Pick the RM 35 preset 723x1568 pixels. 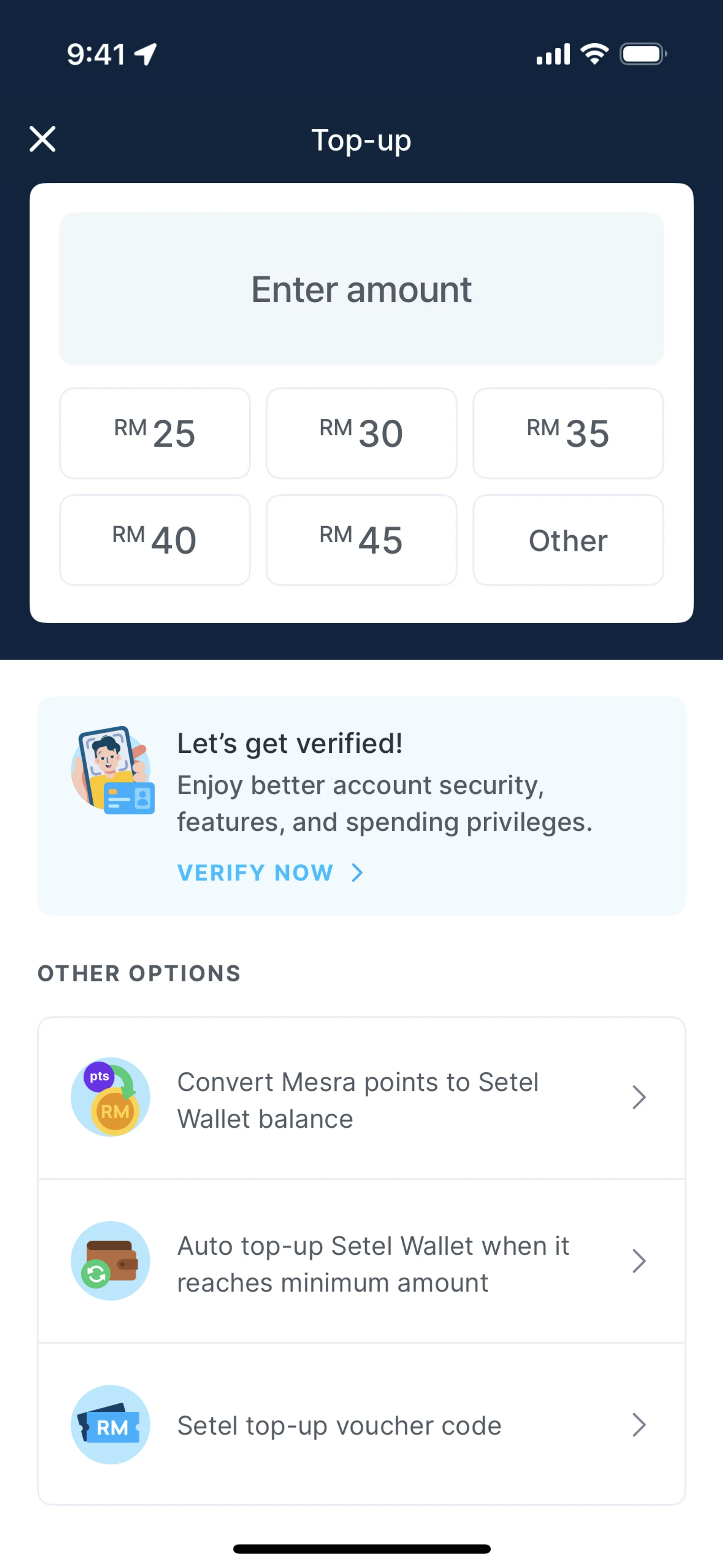click(568, 433)
